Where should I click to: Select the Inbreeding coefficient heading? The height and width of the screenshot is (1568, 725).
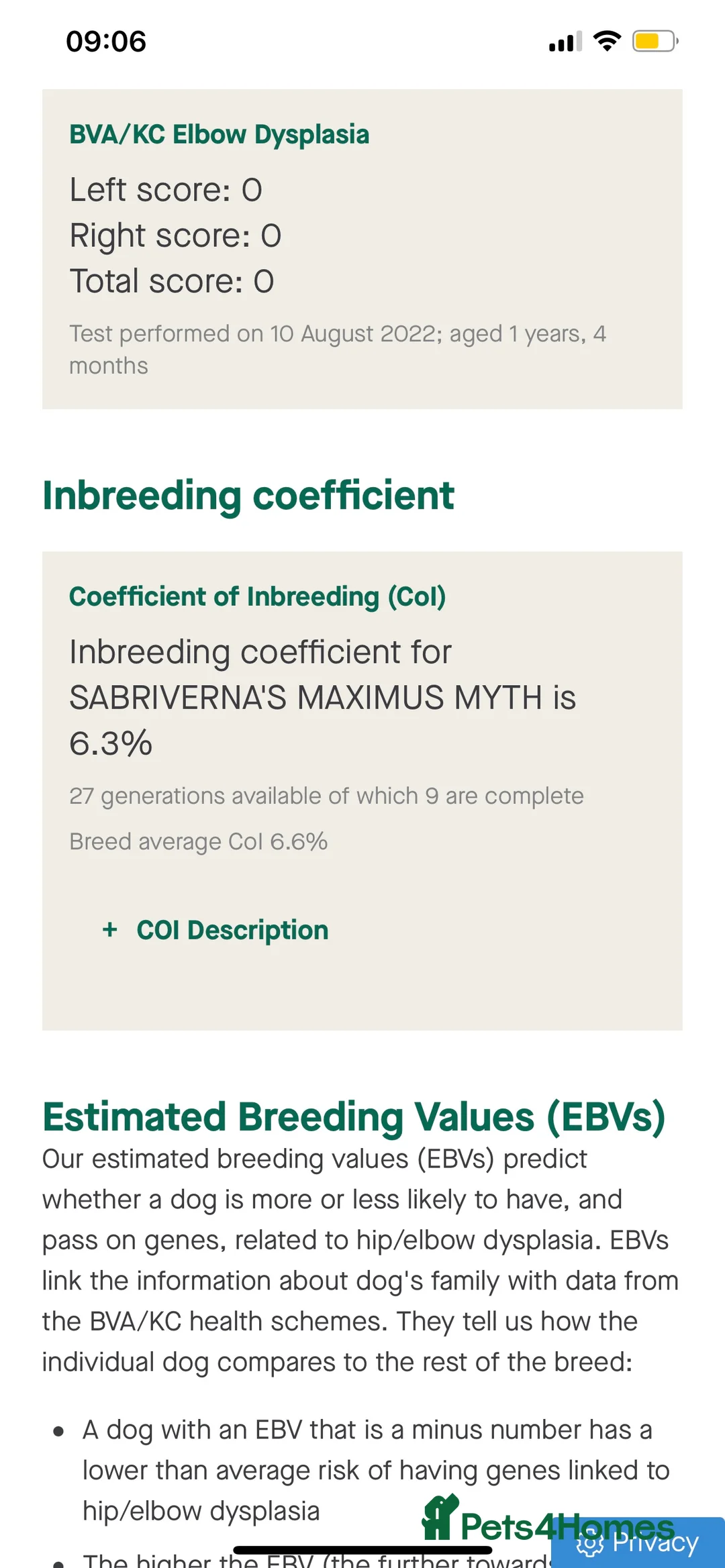(248, 495)
